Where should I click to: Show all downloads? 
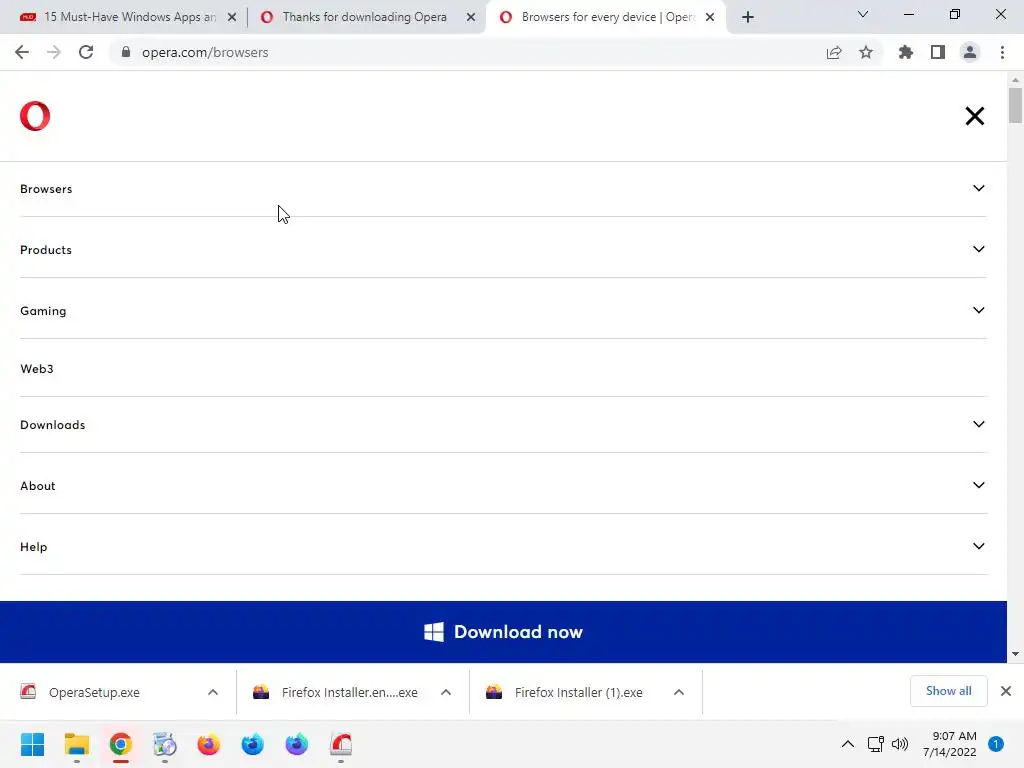click(x=948, y=691)
